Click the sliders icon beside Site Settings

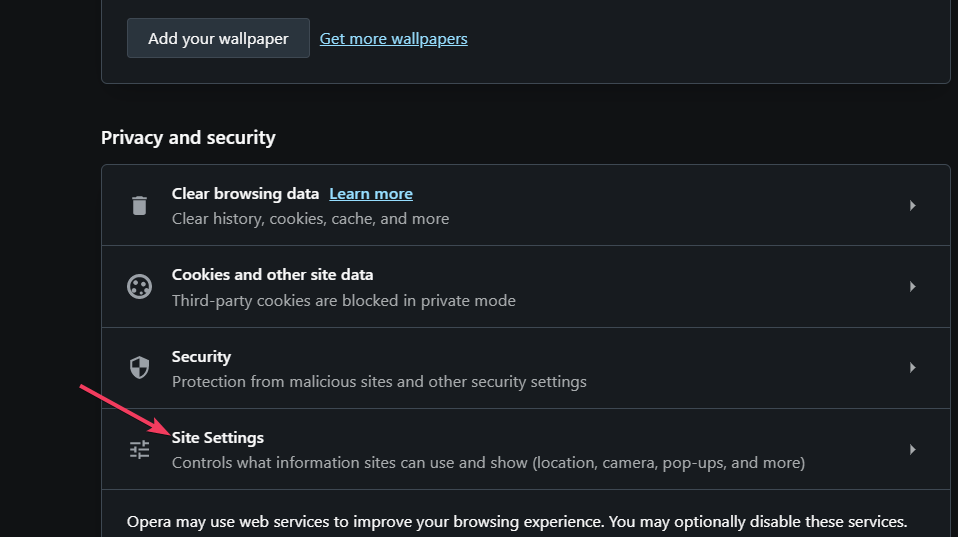[139, 450]
